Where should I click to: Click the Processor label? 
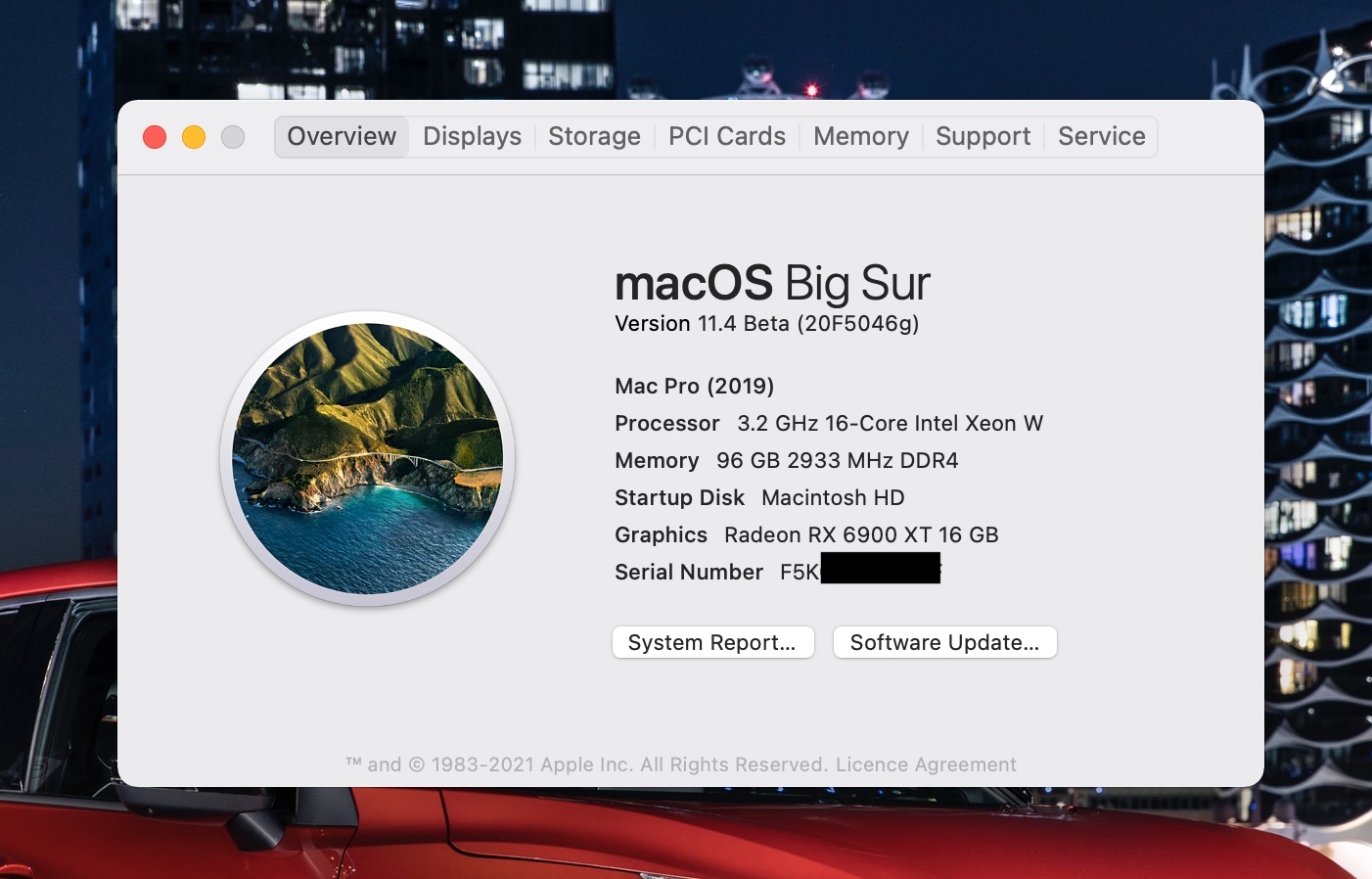[667, 423]
